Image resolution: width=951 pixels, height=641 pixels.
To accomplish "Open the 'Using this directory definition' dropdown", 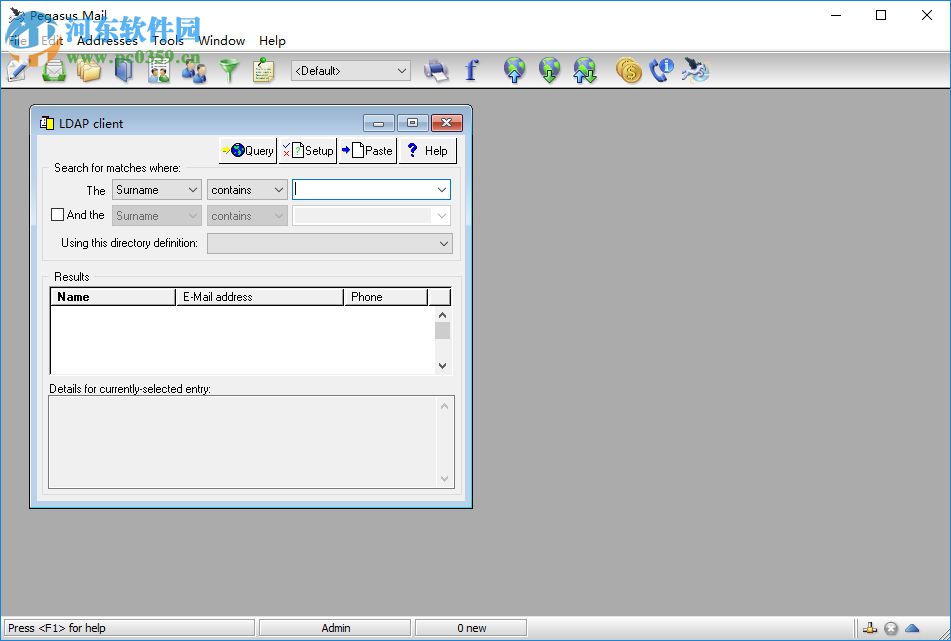I will (x=330, y=243).
